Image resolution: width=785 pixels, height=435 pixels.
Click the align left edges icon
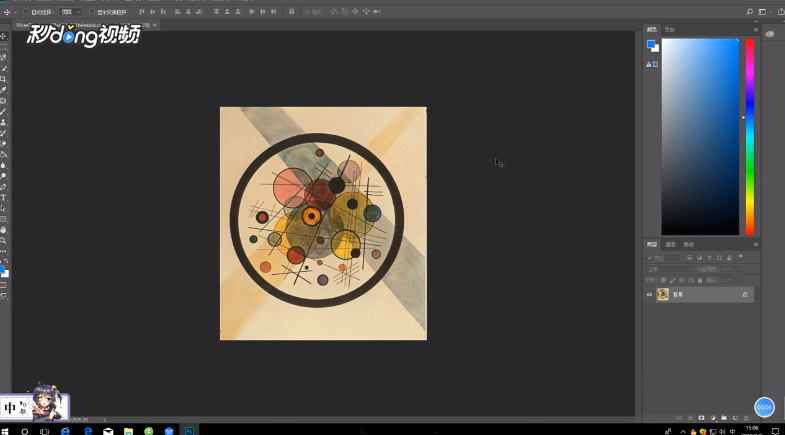pos(177,12)
